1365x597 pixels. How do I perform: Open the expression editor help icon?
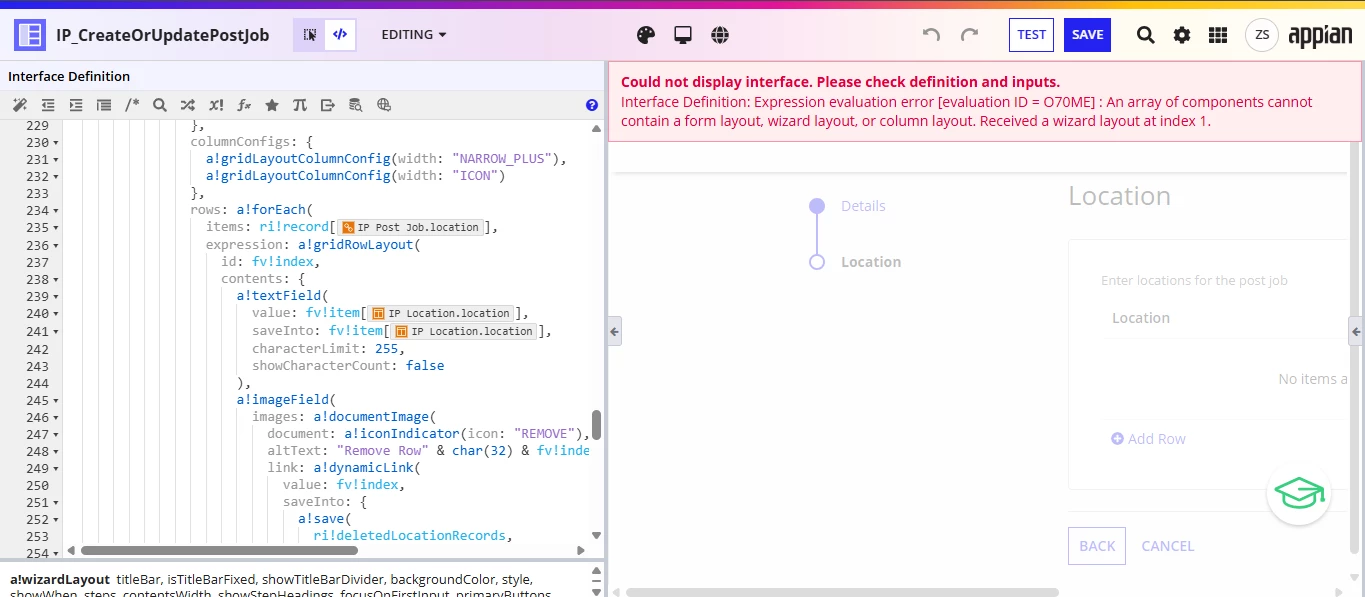coord(591,105)
